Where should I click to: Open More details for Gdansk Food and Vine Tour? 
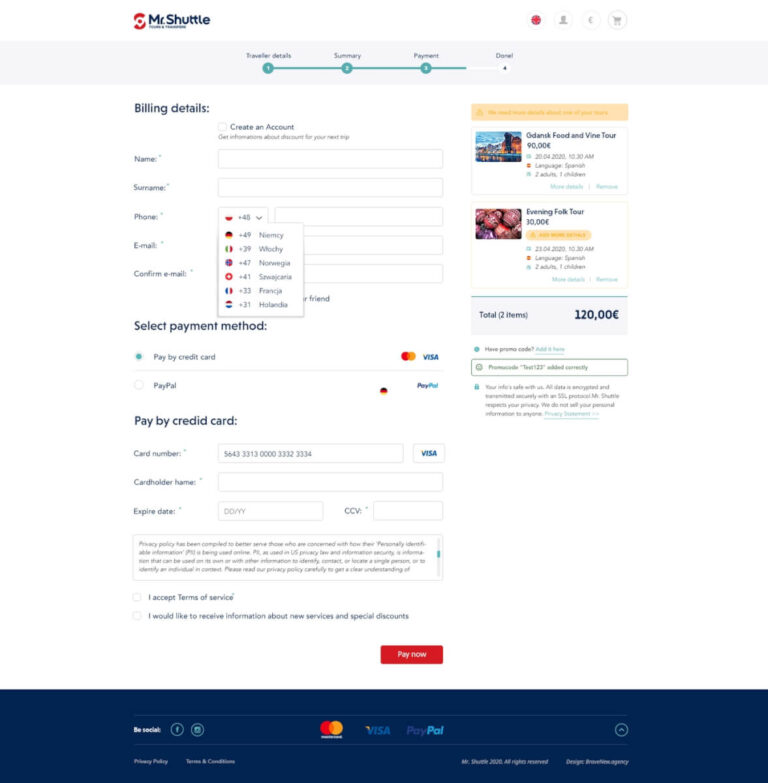pyautogui.click(x=566, y=187)
